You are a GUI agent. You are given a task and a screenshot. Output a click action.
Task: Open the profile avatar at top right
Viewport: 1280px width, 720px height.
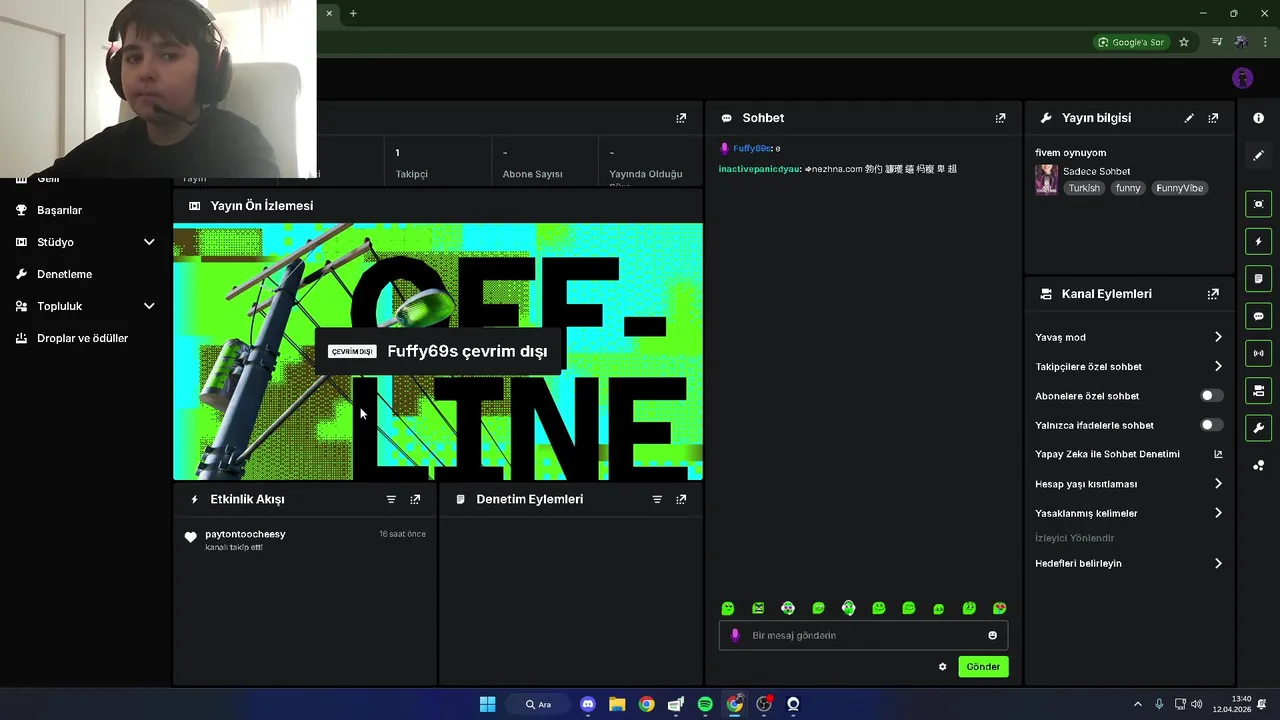1243,78
